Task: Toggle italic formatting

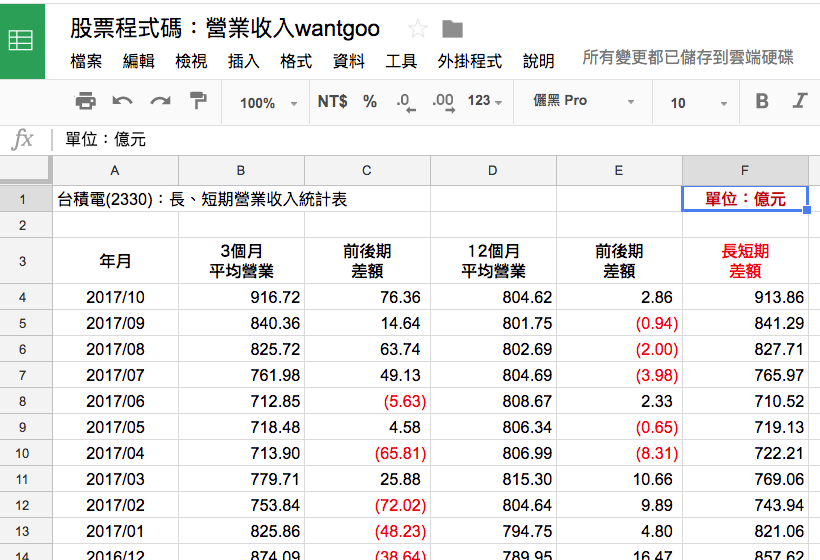Action: point(800,100)
